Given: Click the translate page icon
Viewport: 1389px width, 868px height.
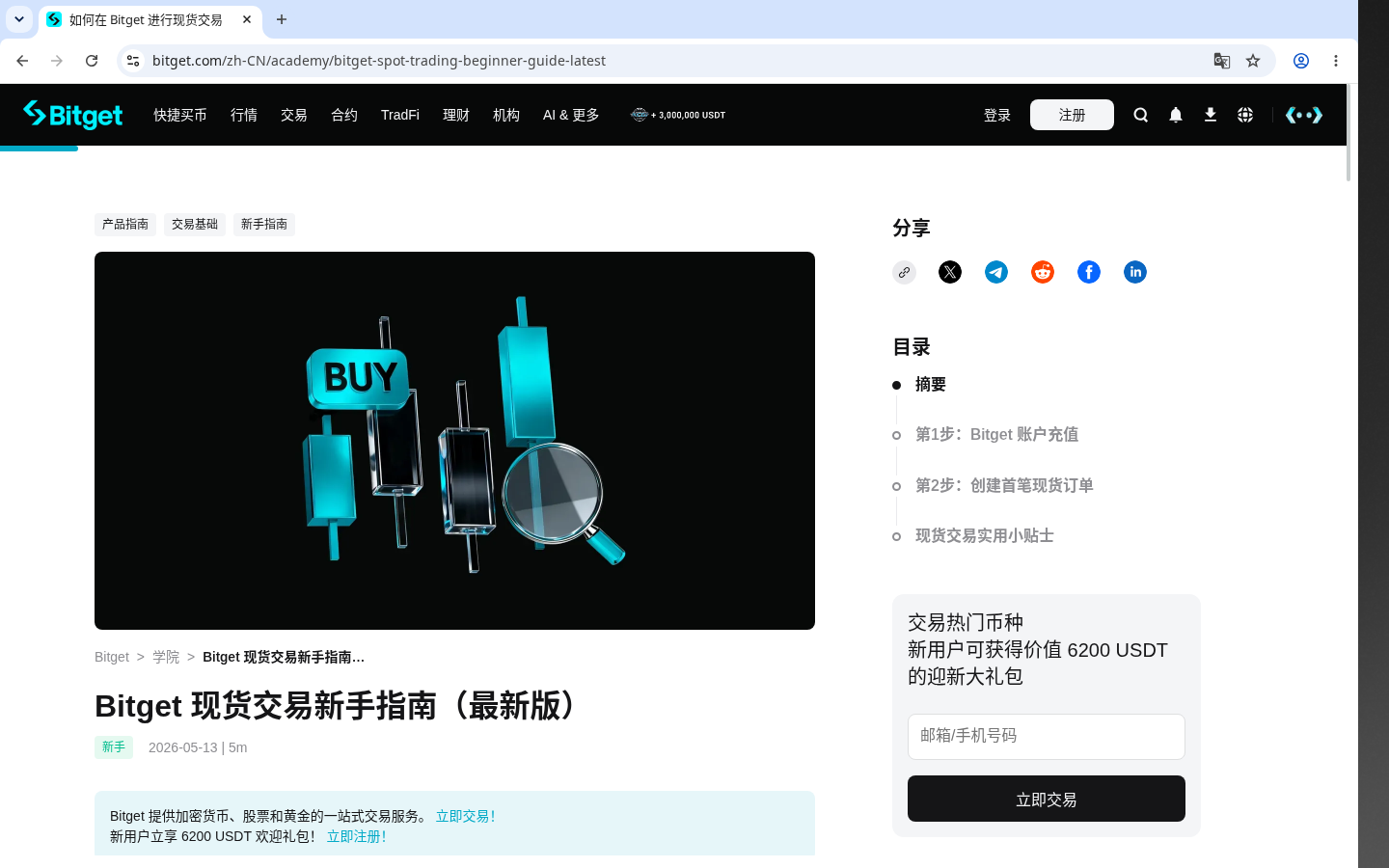Looking at the screenshot, I should tap(1222, 61).
